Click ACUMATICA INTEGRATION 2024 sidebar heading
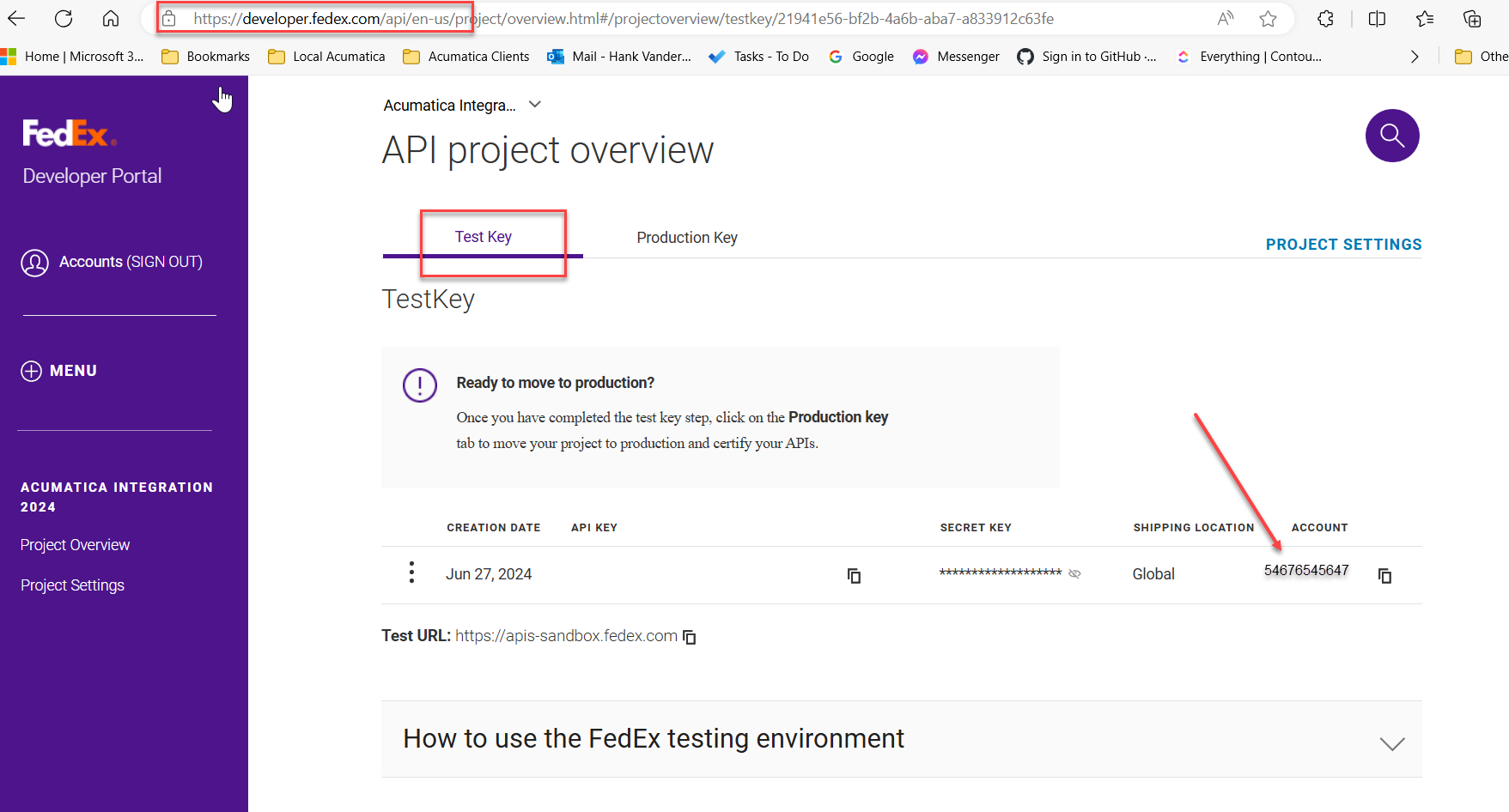This screenshot has height=812, width=1509. (x=117, y=497)
